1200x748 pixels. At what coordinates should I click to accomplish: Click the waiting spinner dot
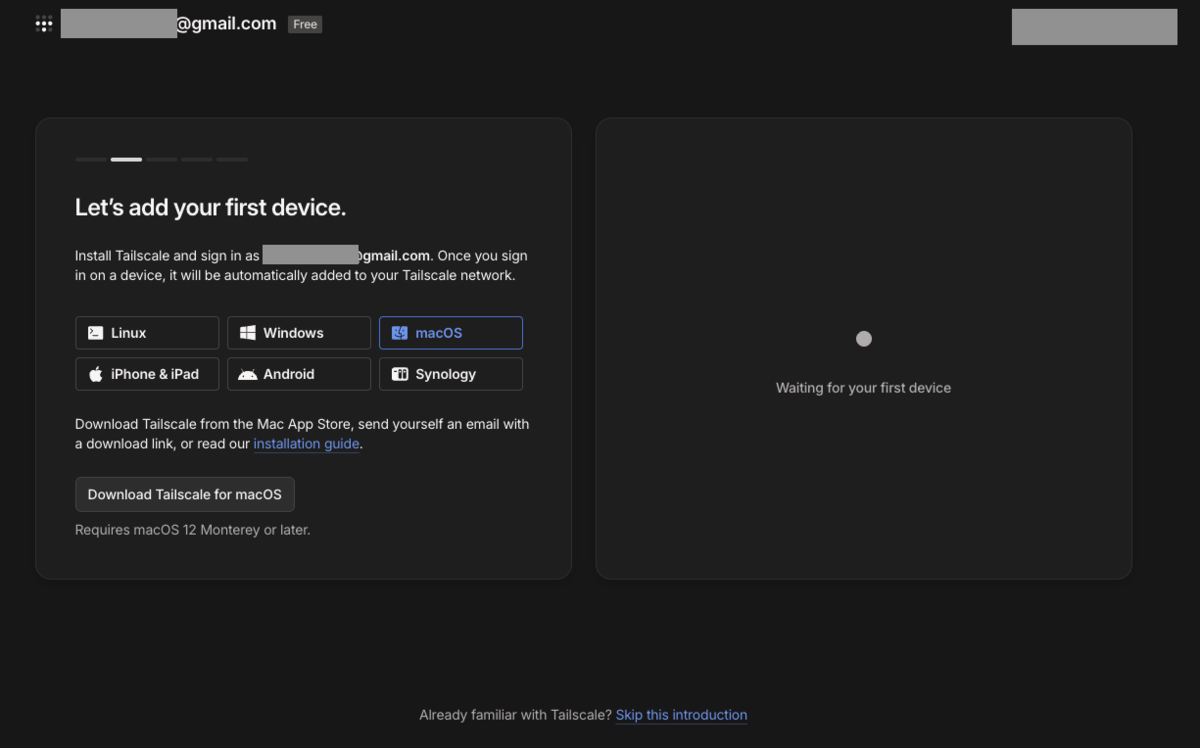(x=864, y=339)
